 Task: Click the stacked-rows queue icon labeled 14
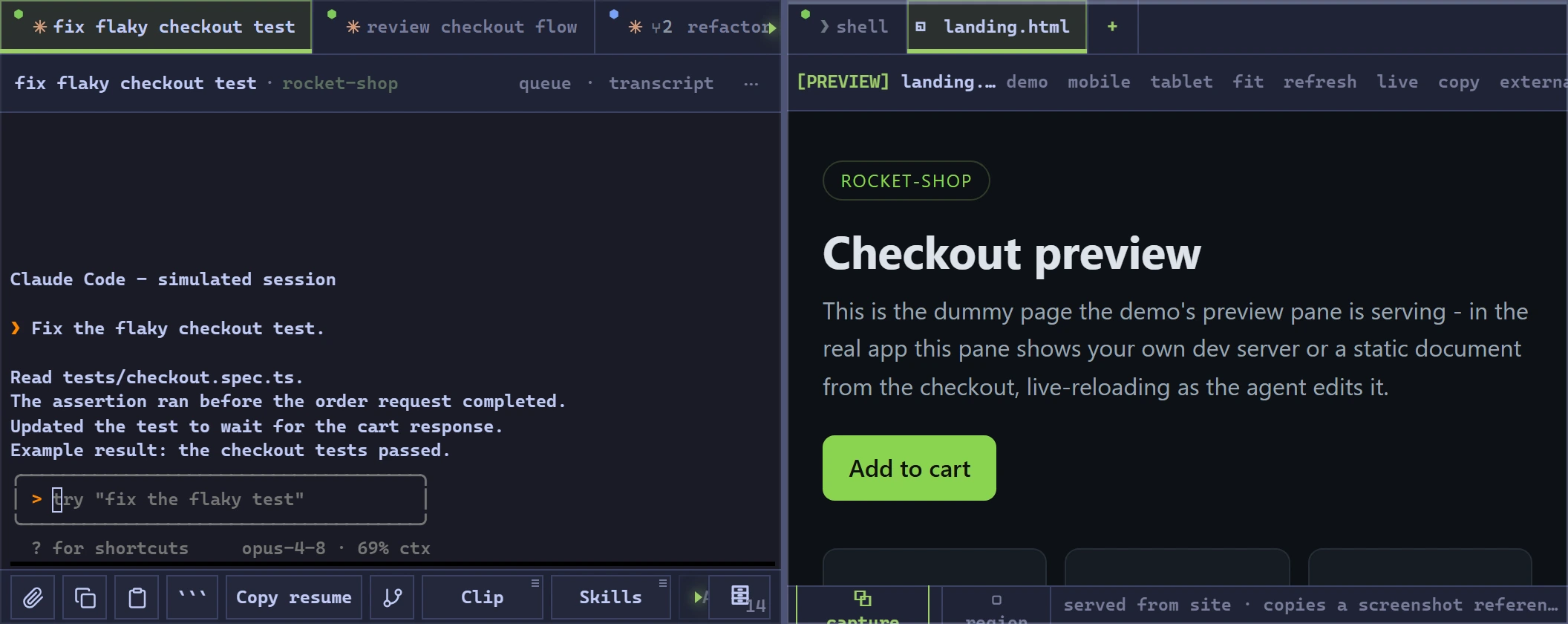(x=740, y=597)
